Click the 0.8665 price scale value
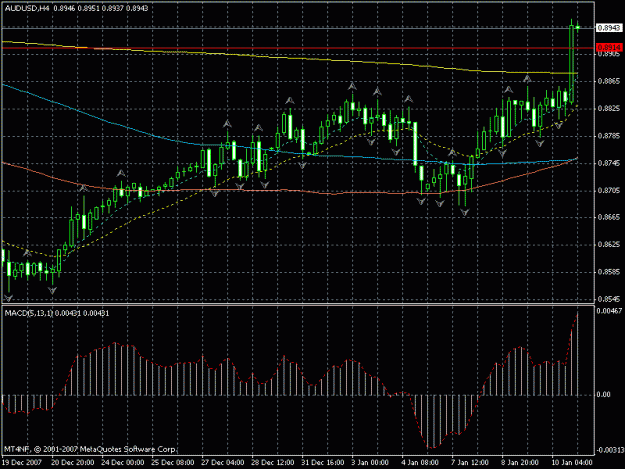The width and height of the screenshot is (625, 469). click(609, 217)
